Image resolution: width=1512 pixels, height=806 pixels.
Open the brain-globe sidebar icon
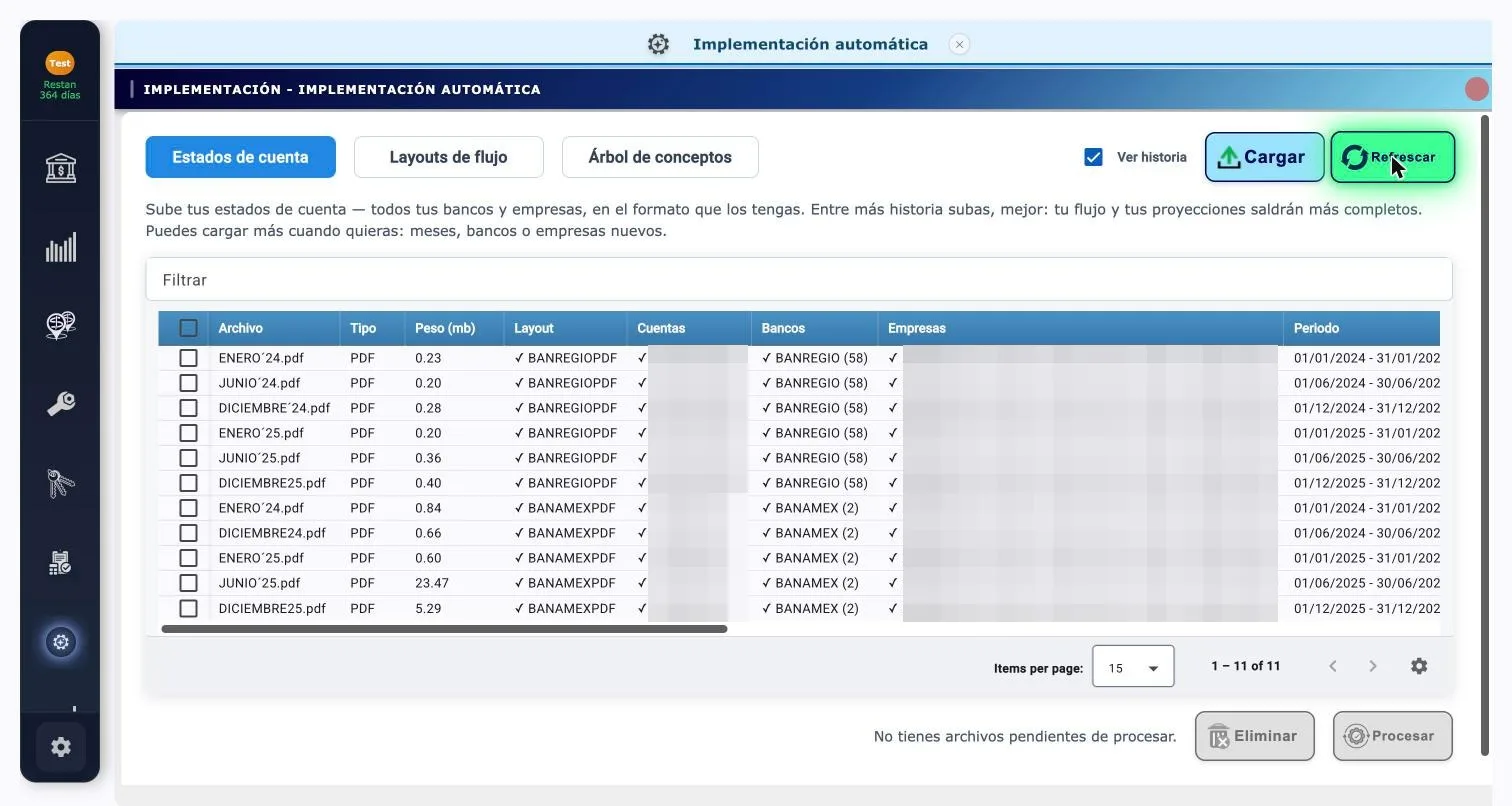point(61,325)
